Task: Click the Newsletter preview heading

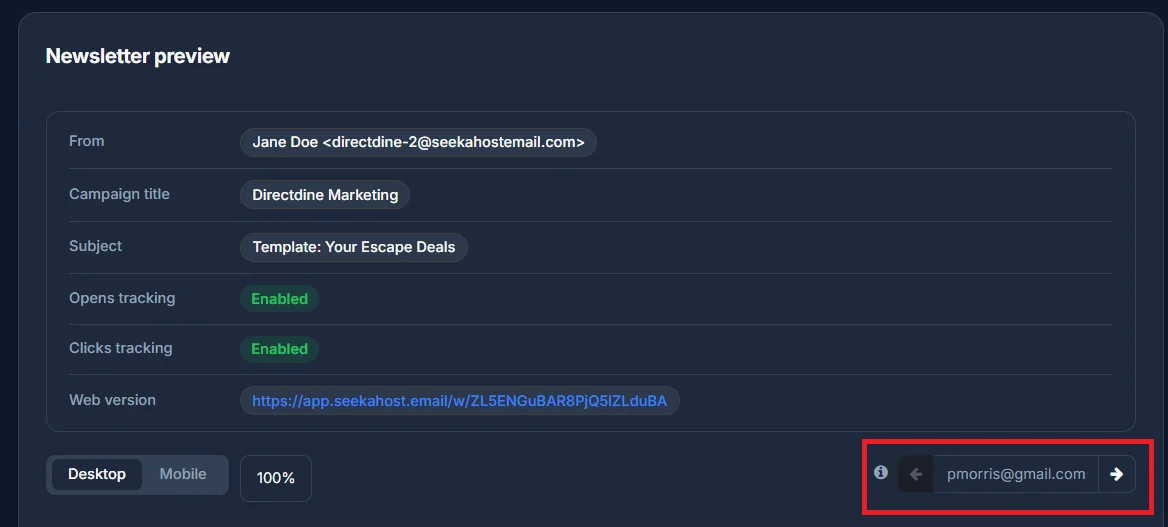Action: coord(138,56)
